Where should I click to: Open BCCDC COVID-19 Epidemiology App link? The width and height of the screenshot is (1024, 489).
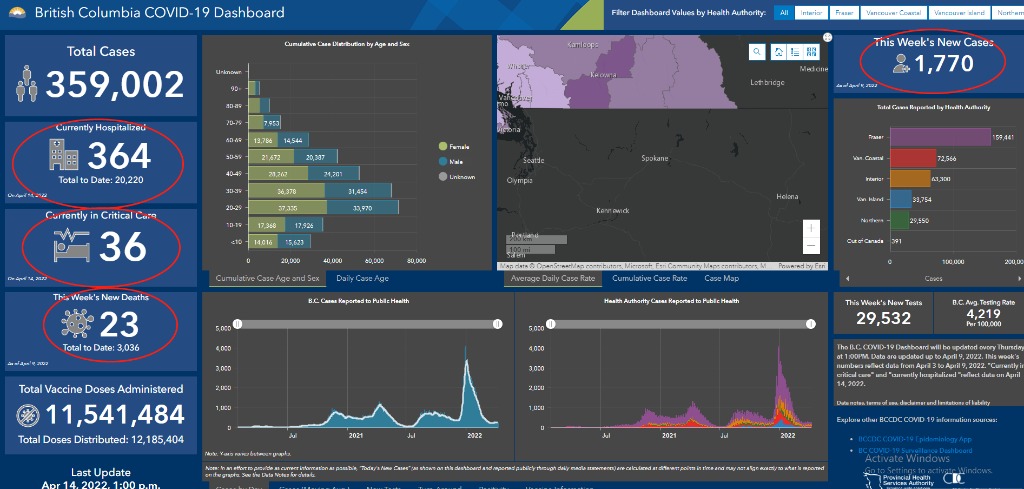pos(914,439)
